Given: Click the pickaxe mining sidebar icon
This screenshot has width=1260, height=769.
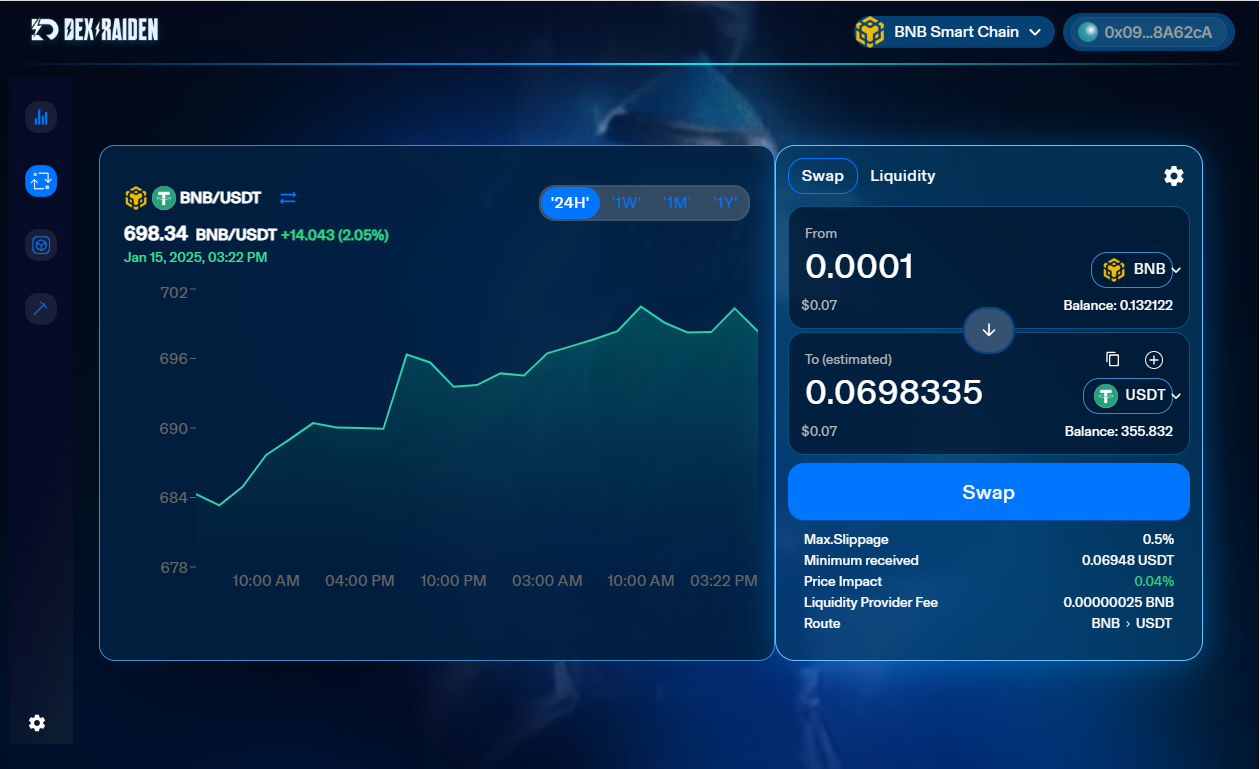Looking at the screenshot, I should 41,308.
